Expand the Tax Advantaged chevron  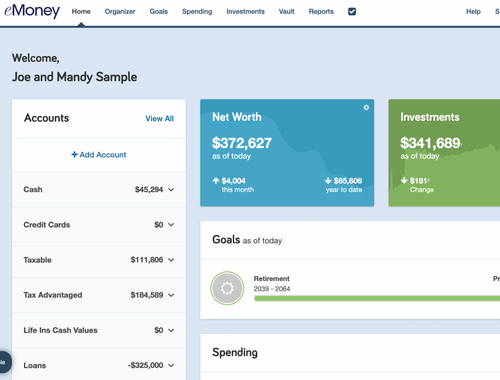tap(171, 295)
